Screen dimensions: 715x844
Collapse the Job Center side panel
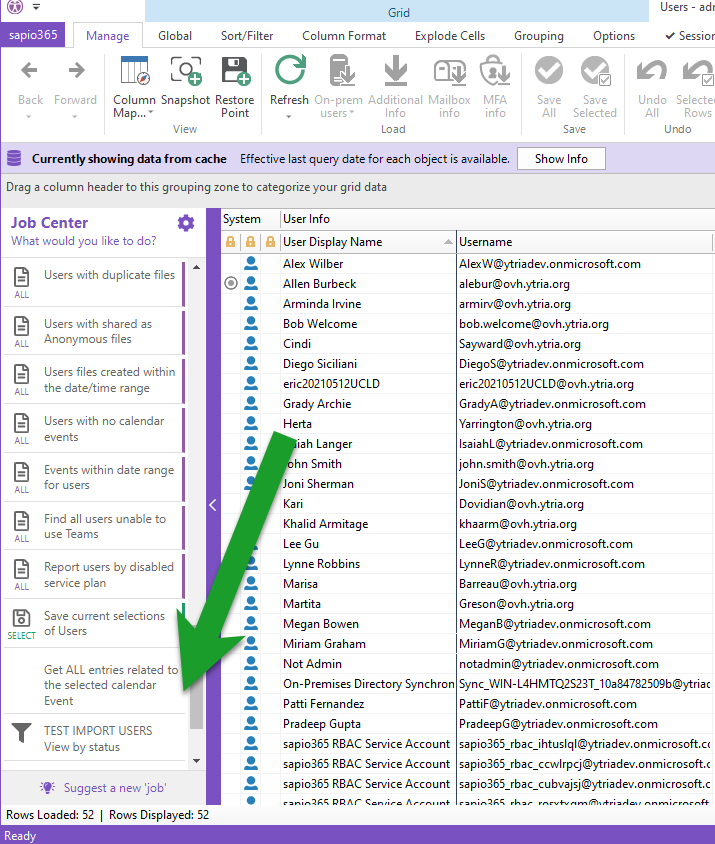click(x=212, y=505)
